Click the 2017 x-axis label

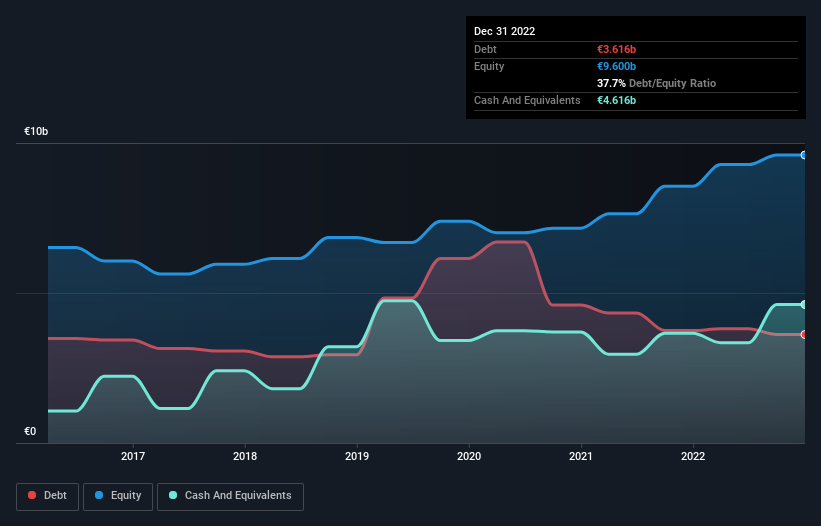(x=133, y=456)
